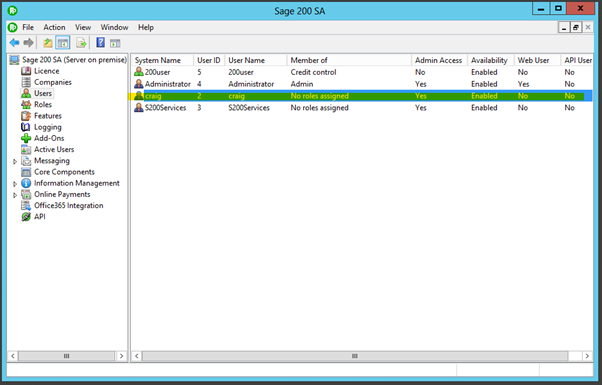Click the Export list toolbar icon
602x385 pixels.
pos(81,43)
